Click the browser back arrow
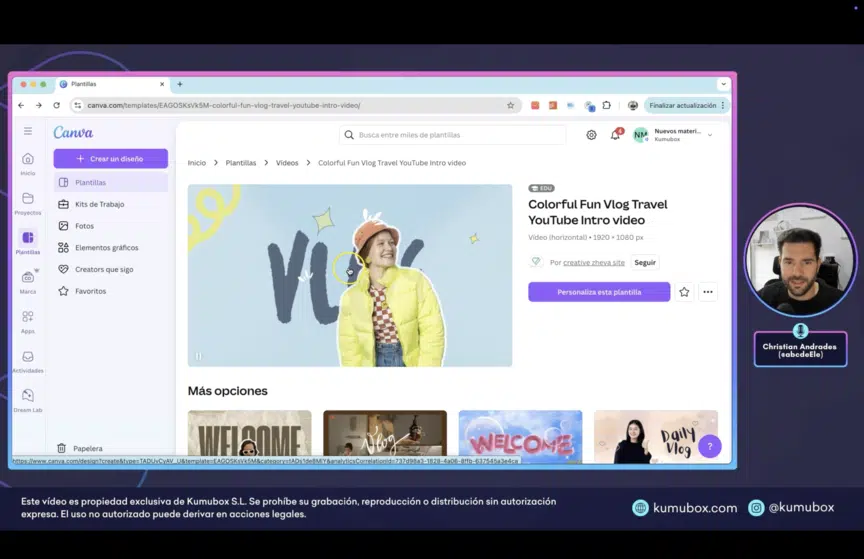864x559 pixels. click(x=21, y=105)
